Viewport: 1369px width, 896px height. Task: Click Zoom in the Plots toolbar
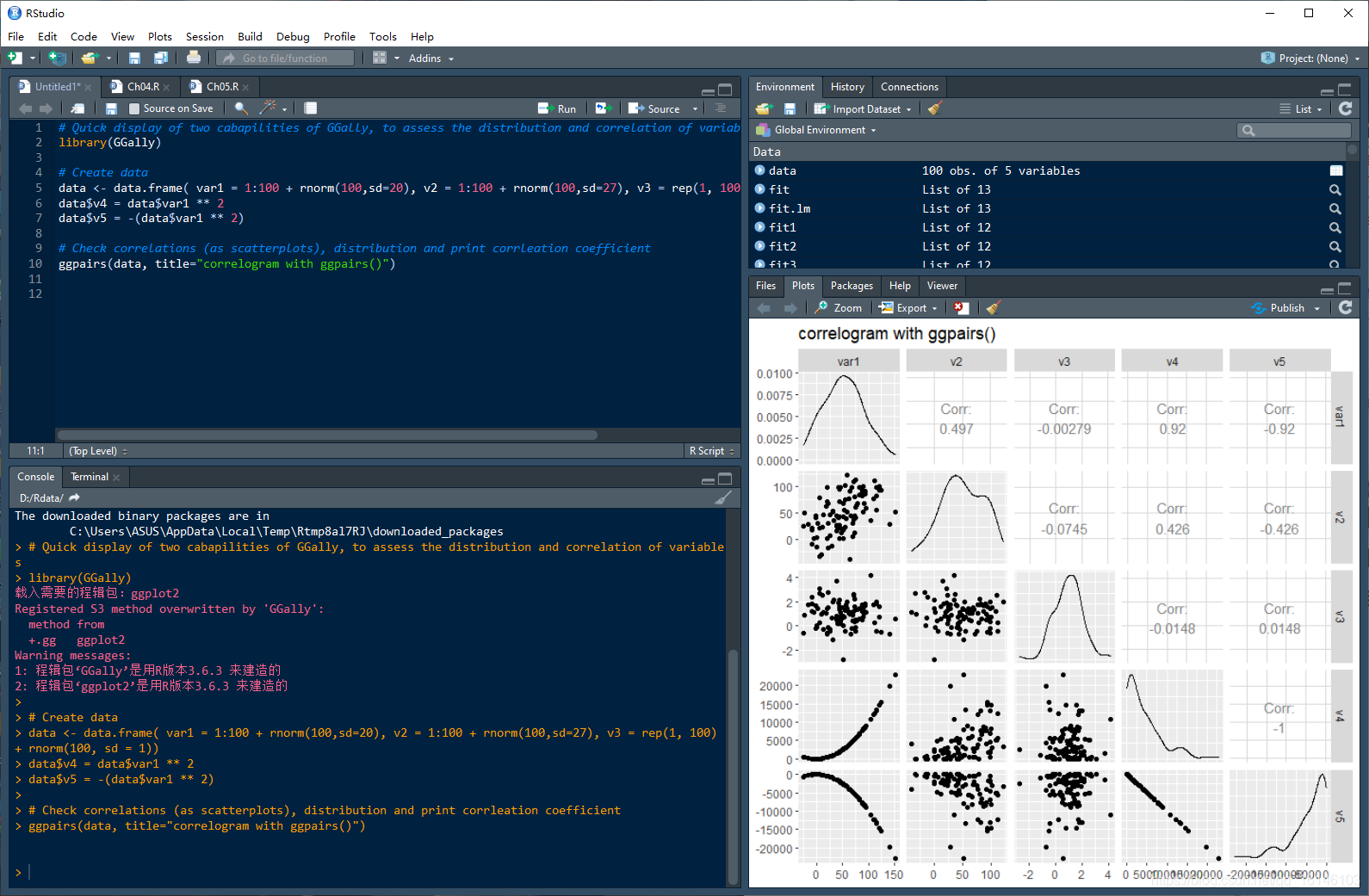[x=839, y=308]
